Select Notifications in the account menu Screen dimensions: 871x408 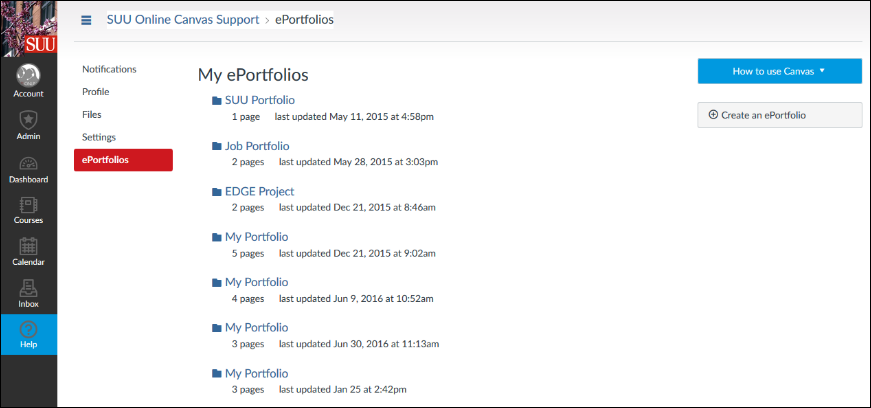109,69
